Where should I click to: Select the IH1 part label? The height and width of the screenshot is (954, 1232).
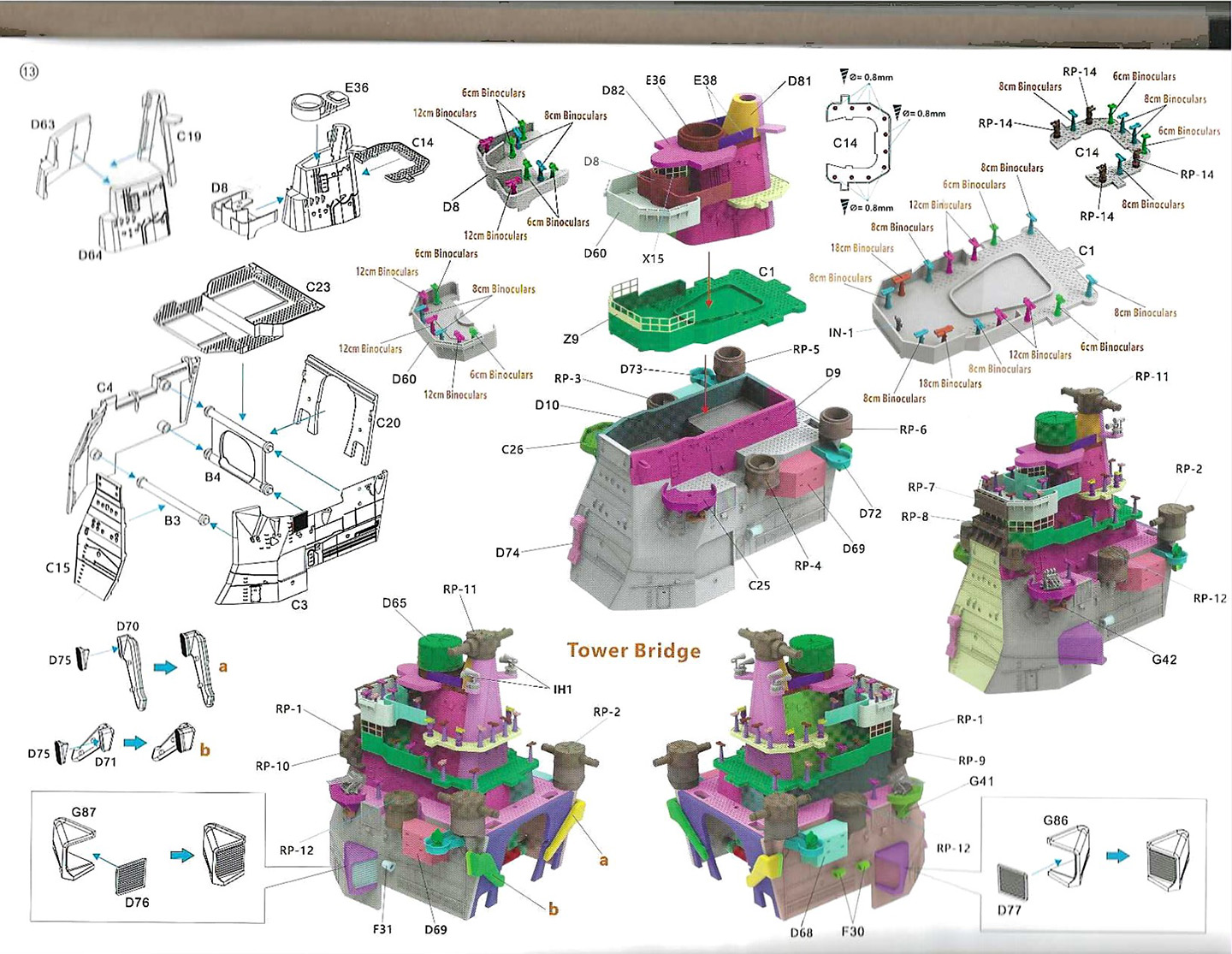[562, 690]
